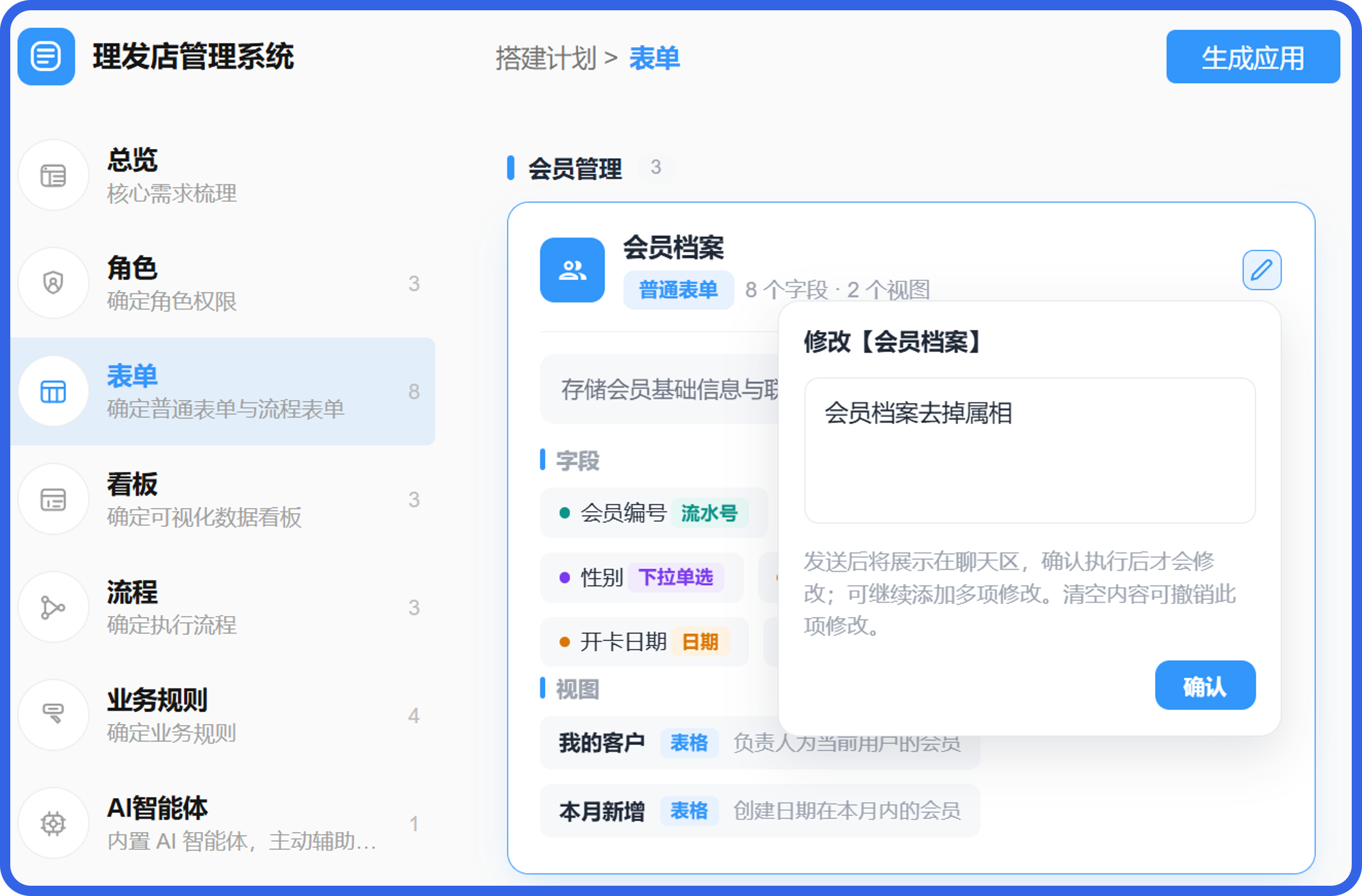Click the 业务规则 rule icon
Viewport: 1362px width, 896px height.
pyautogui.click(x=53, y=714)
